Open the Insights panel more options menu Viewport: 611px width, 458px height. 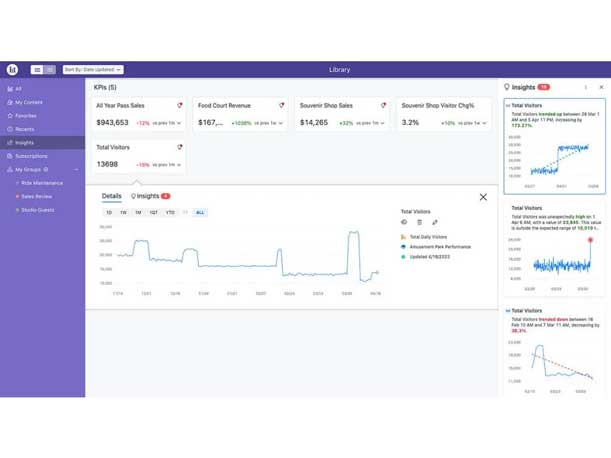pos(586,88)
